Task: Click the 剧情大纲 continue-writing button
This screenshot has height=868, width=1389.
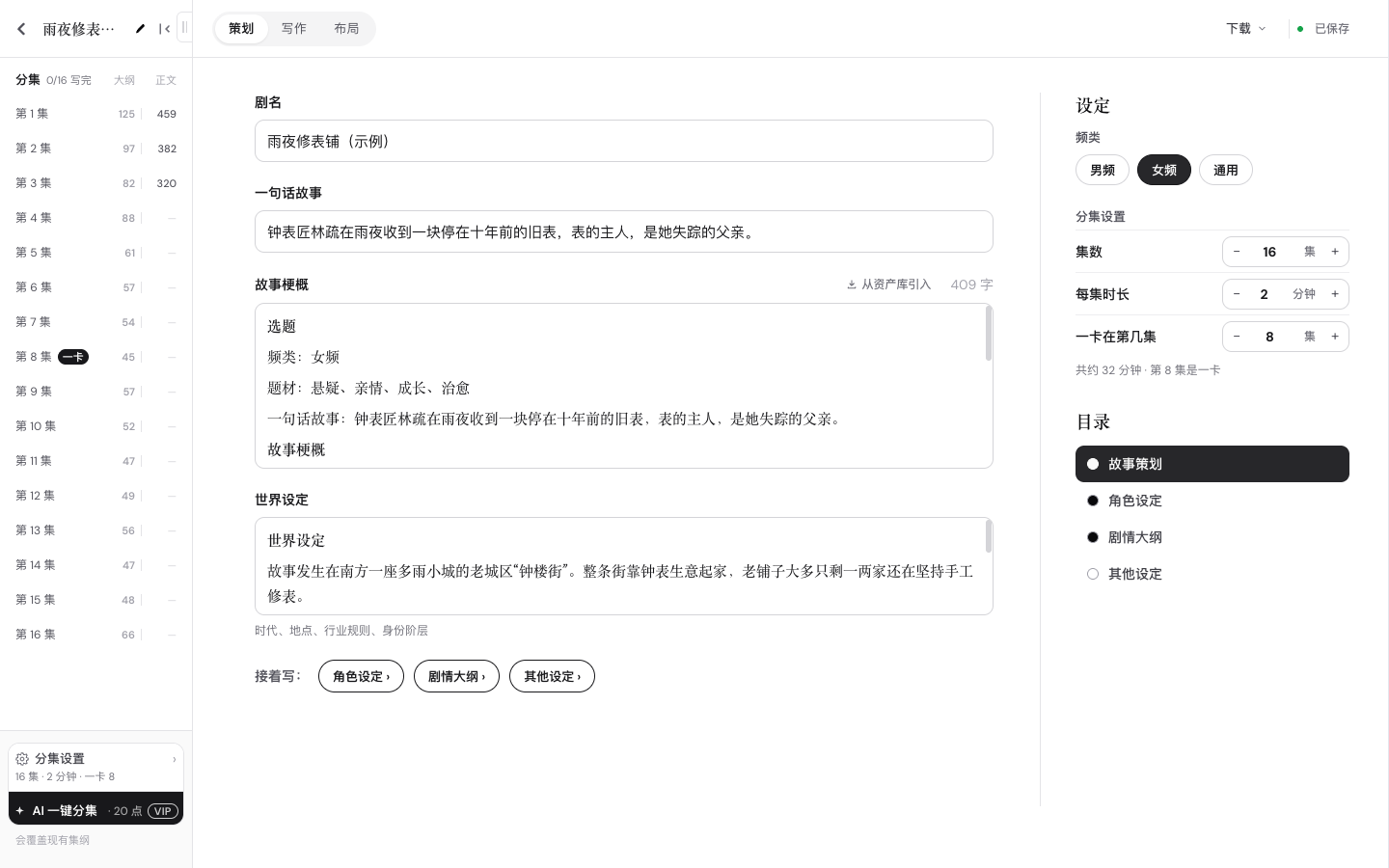Action: click(456, 676)
